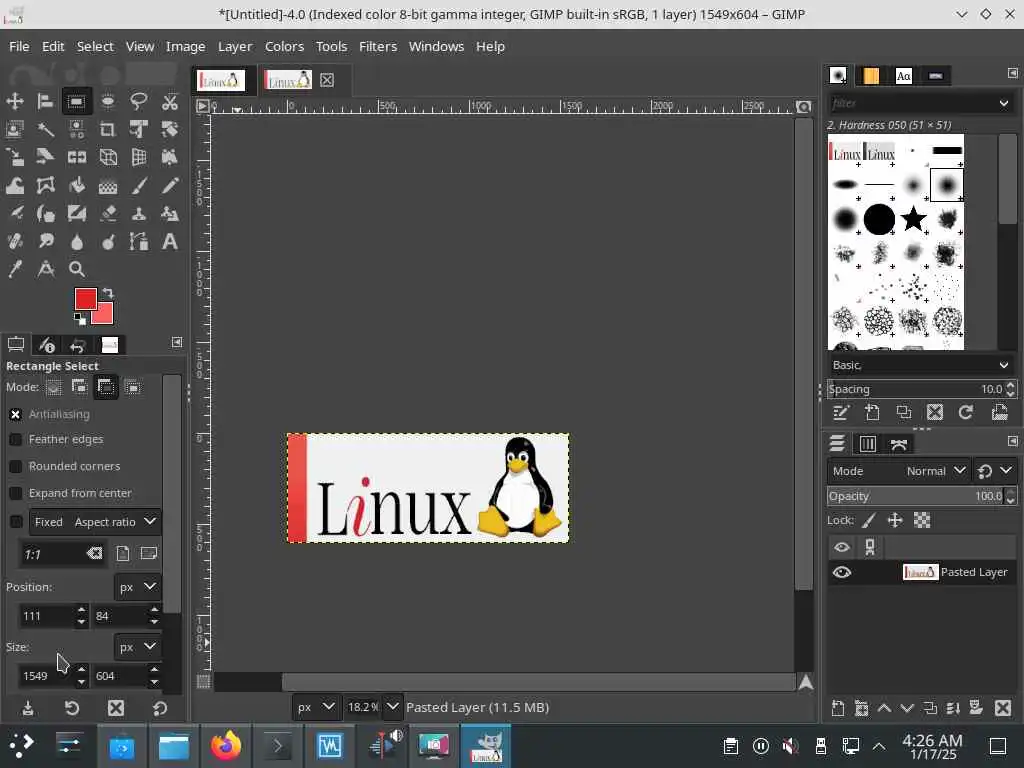This screenshot has height=768, width=1024.
Task: Enable the Feather edges checkbox
Action: coord(16,440)
